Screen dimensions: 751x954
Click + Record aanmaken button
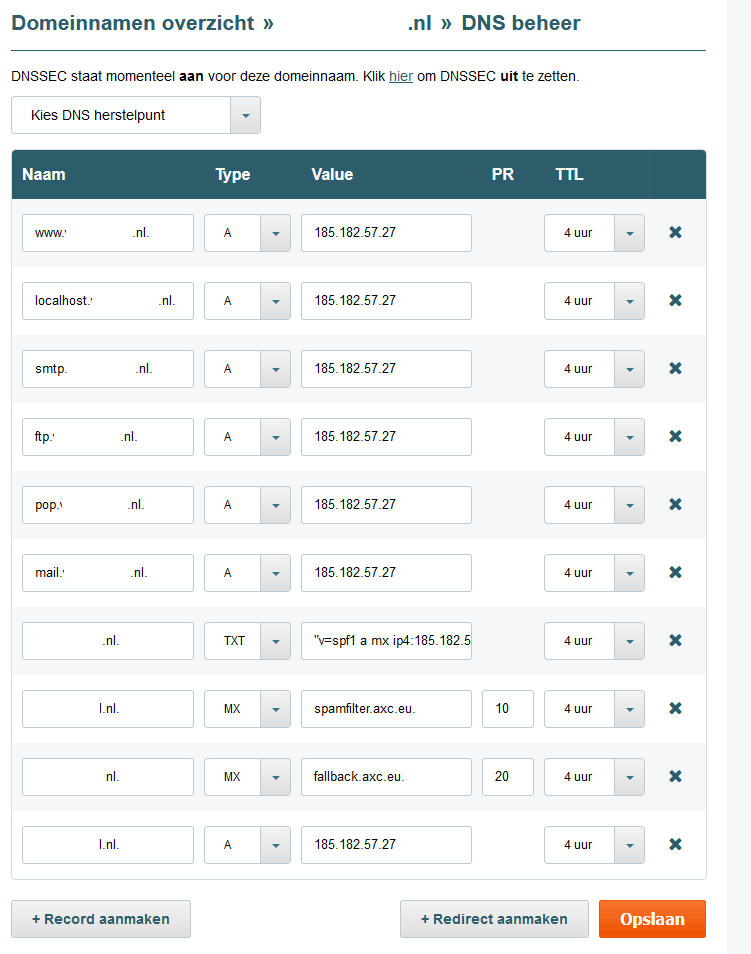[101, 919]
